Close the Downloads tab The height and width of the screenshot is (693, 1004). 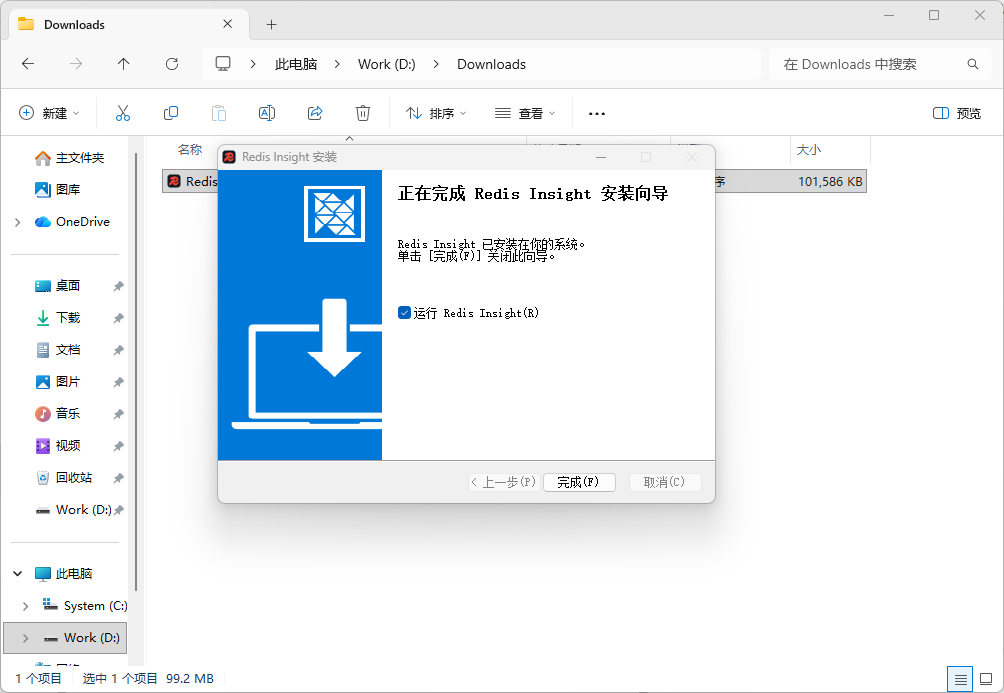pyautogui.click(x=227, y=24)
